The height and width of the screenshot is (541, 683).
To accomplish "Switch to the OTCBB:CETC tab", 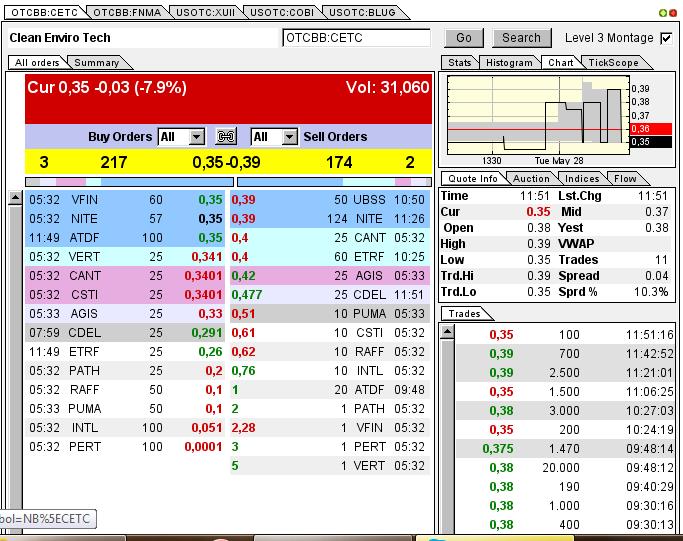I will pos(44,12).
